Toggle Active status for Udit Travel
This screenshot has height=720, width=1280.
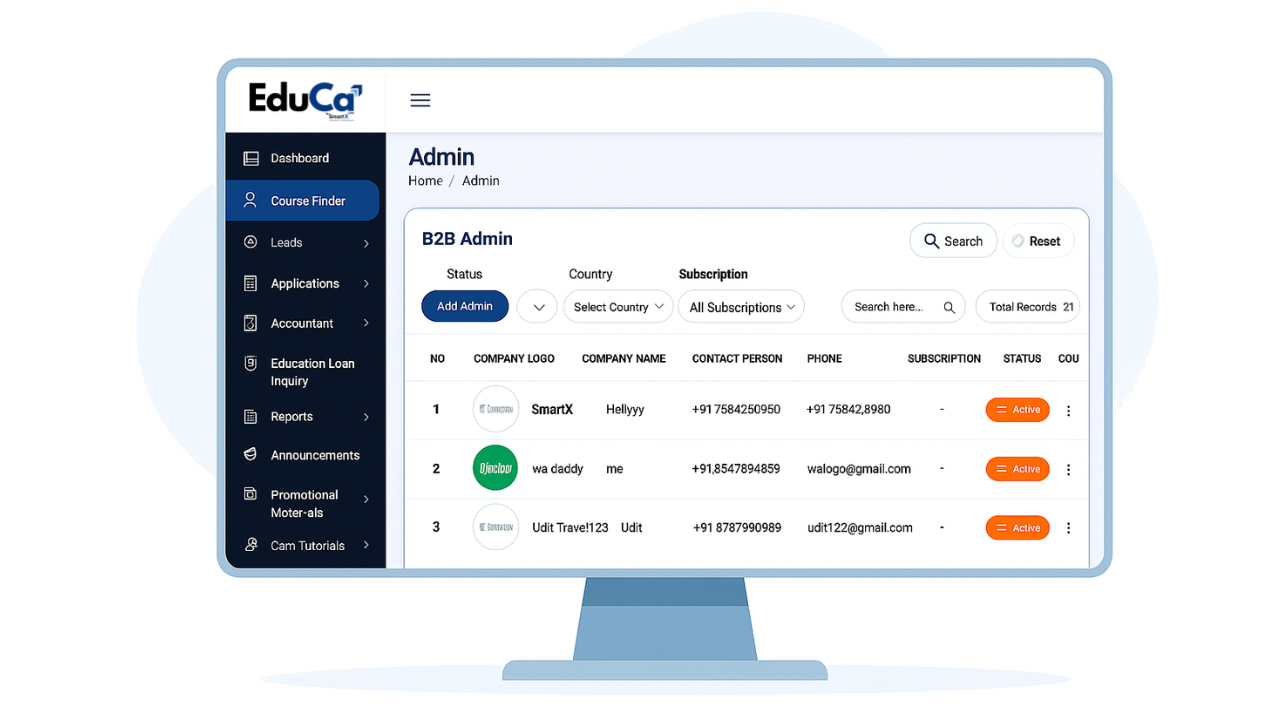click(1017, 528)
